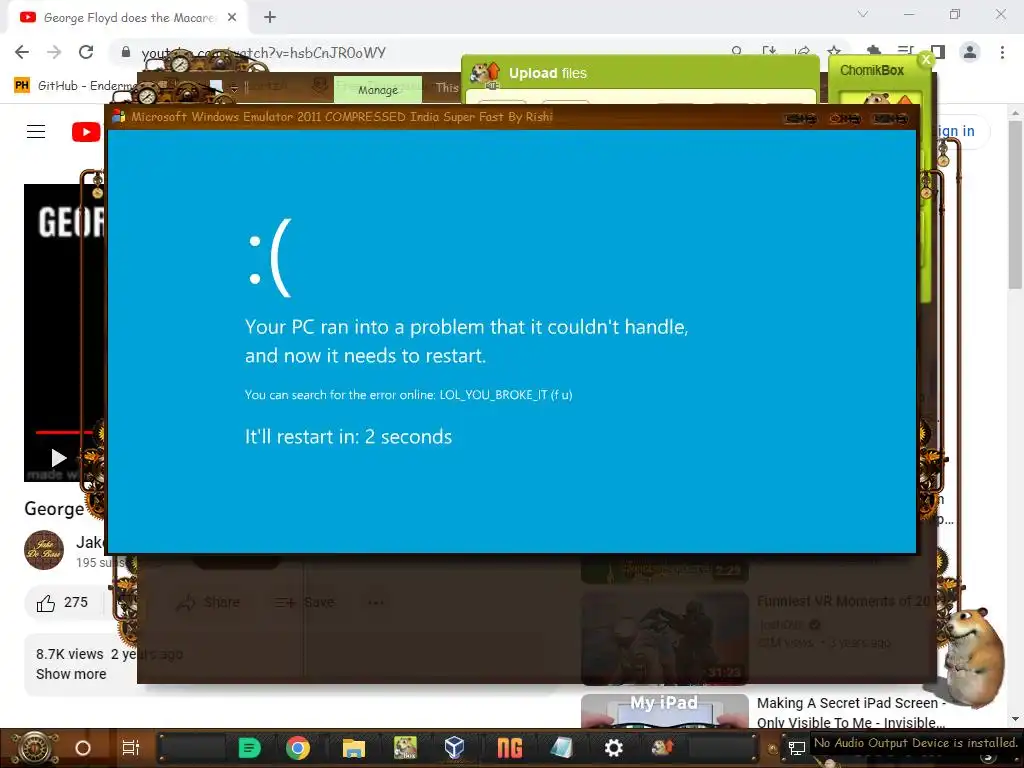Close the ChomikBox green panel
This screenshot has height=768, width=1024.
click(x=926, y=59)
